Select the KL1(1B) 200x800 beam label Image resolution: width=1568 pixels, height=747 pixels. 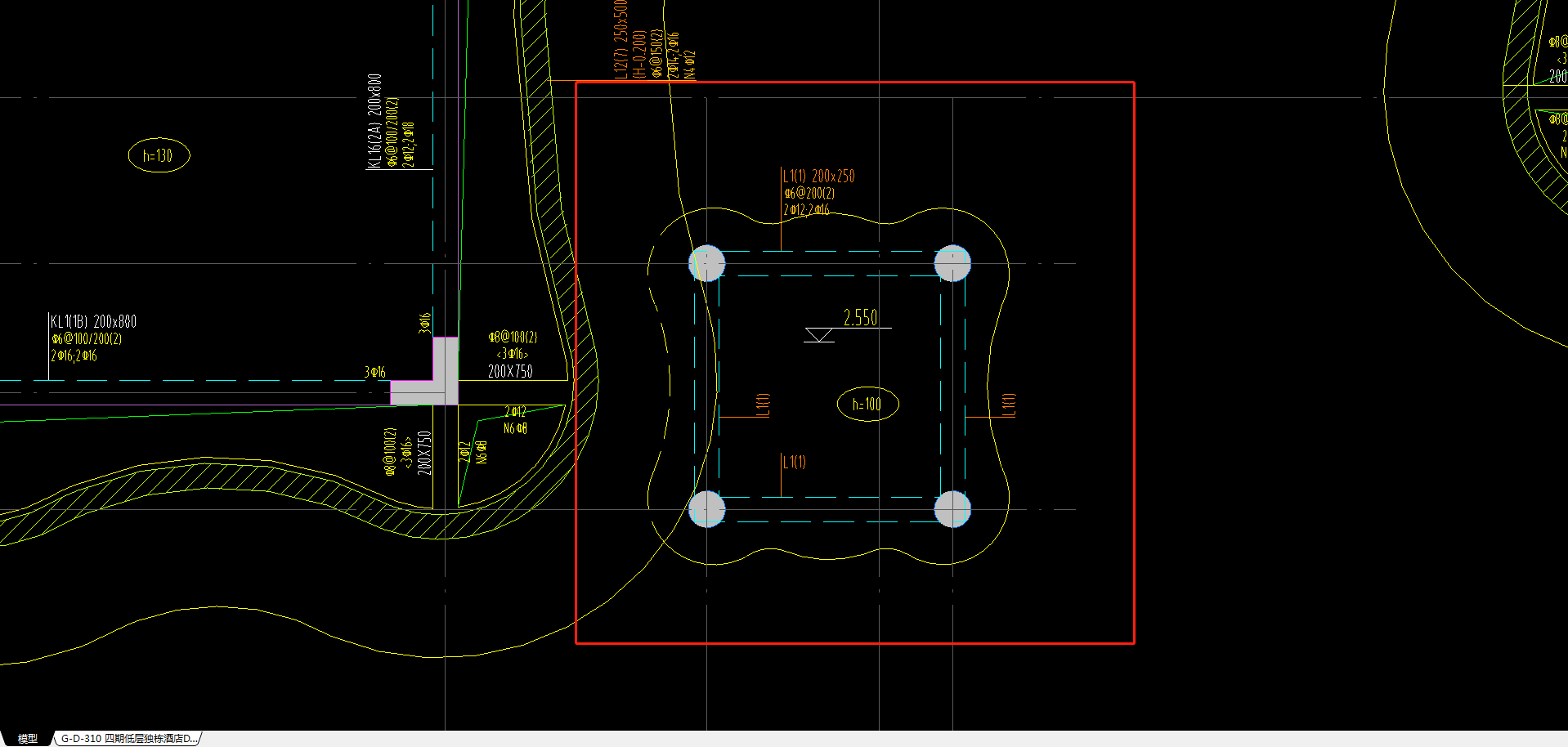pos(93,321)
